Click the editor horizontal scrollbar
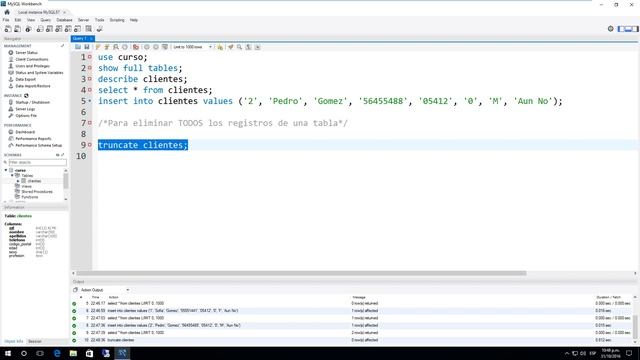 tap(301, 273)
